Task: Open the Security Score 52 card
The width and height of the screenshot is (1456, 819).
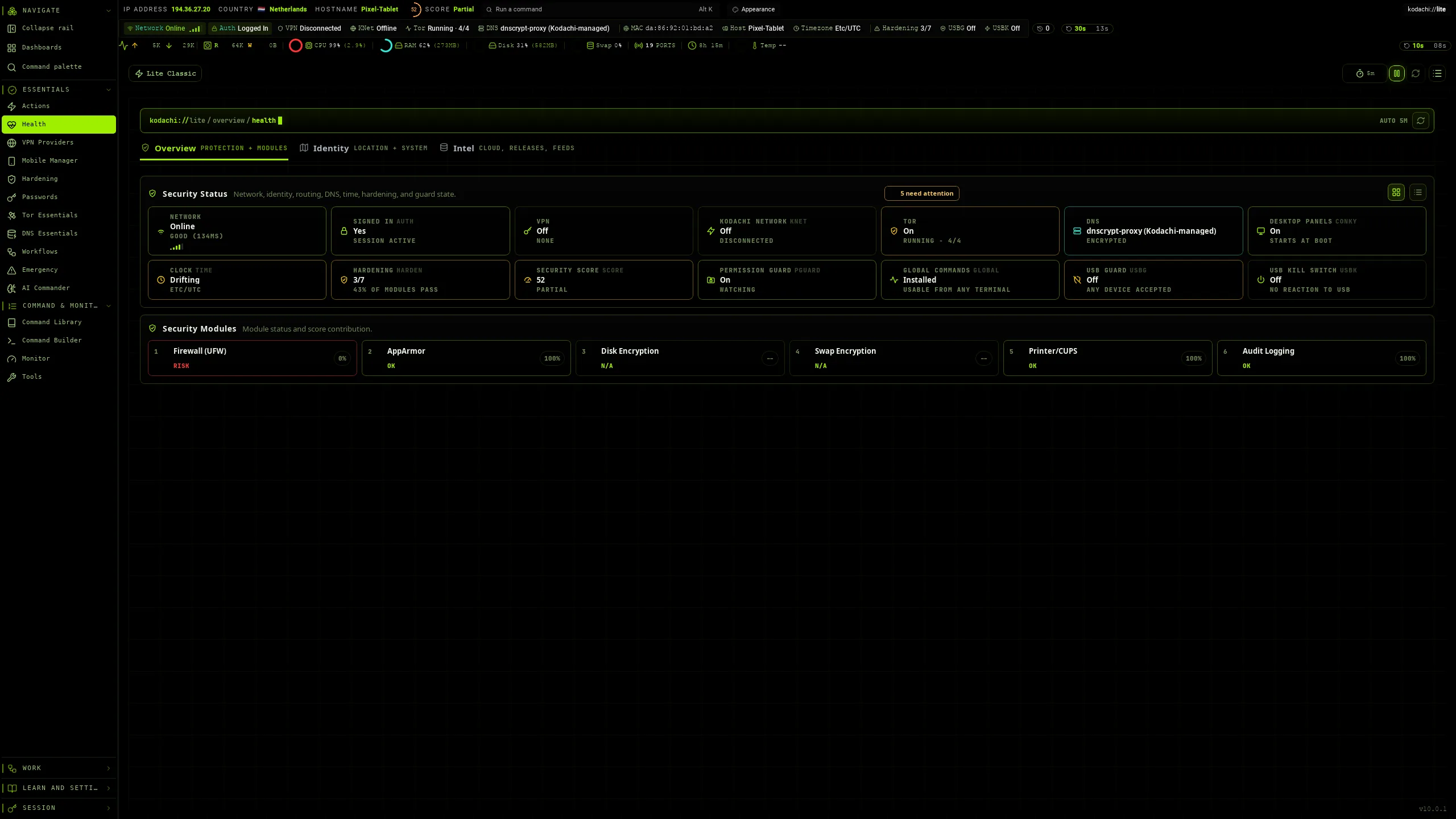Action: 604,280
